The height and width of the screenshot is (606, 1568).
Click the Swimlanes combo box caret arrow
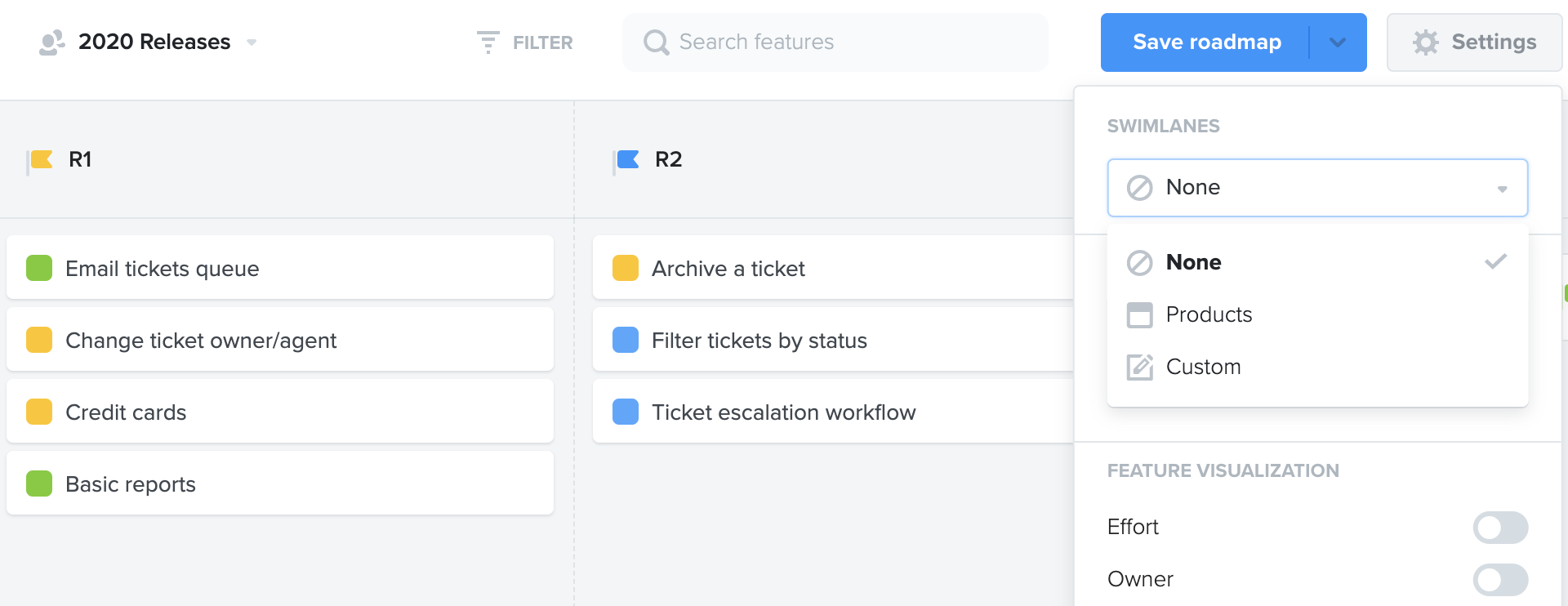coord(1502,189)
